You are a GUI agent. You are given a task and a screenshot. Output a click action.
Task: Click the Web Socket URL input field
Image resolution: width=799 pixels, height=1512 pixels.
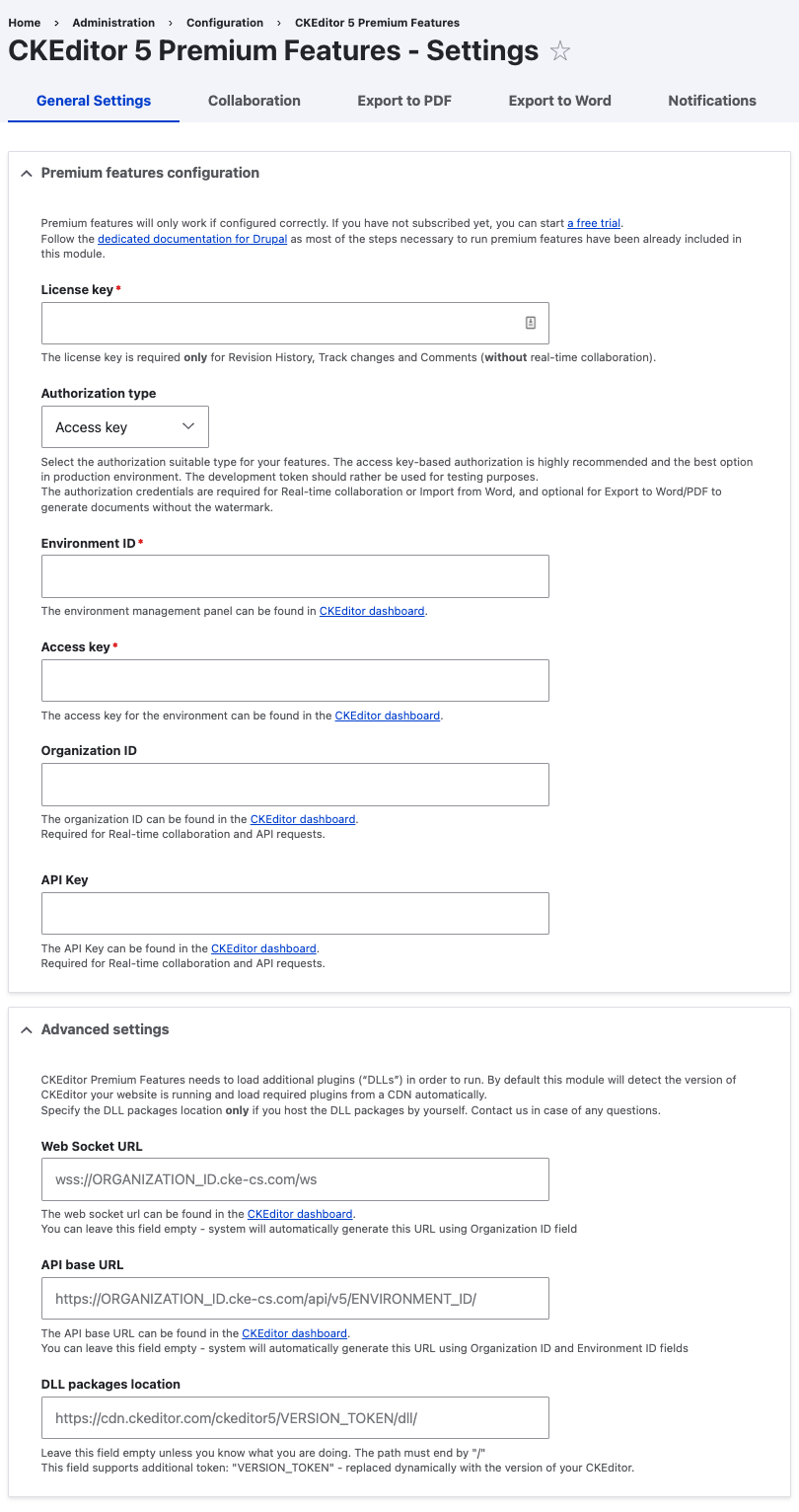point(295,1178)
